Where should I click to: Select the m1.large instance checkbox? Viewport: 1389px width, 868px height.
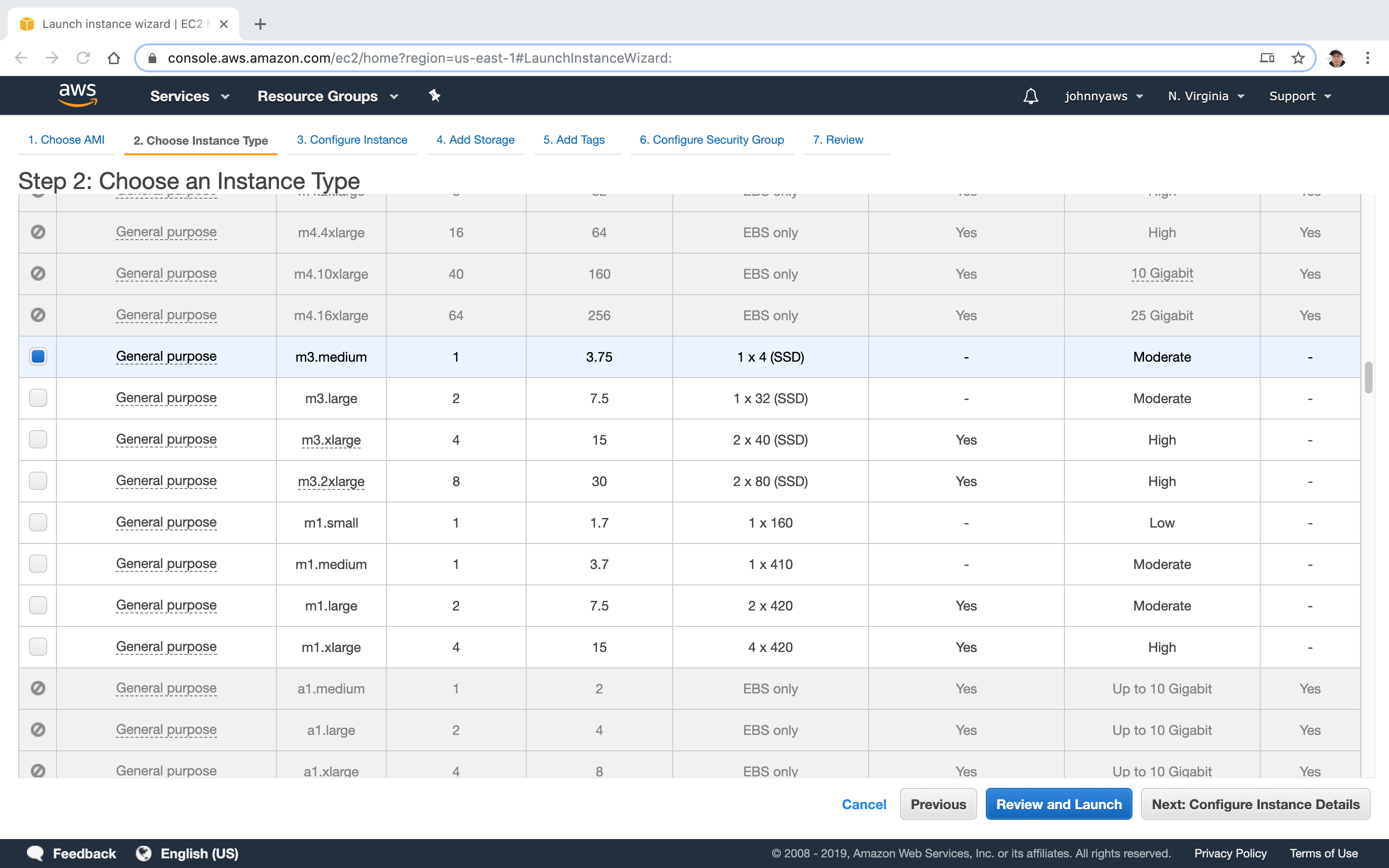click(38, 605)
